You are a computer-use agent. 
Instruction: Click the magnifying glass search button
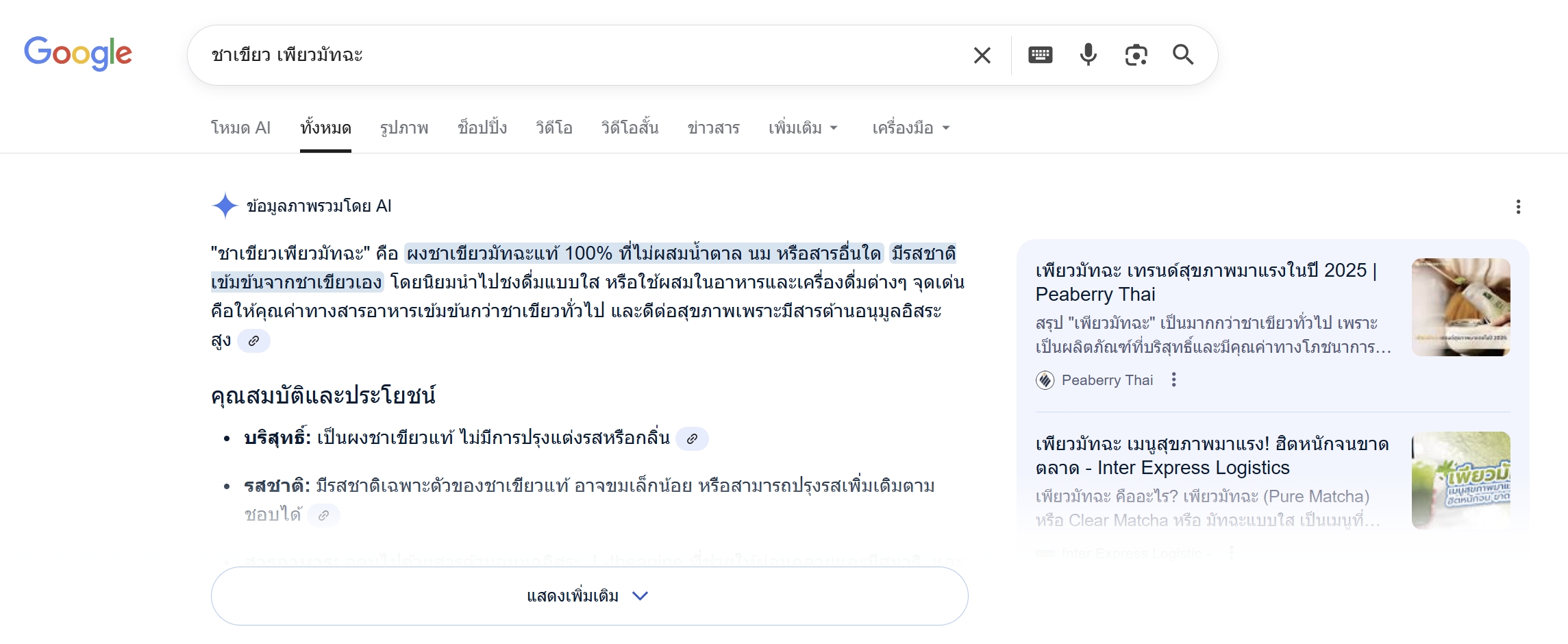[x=1183, y=55]
